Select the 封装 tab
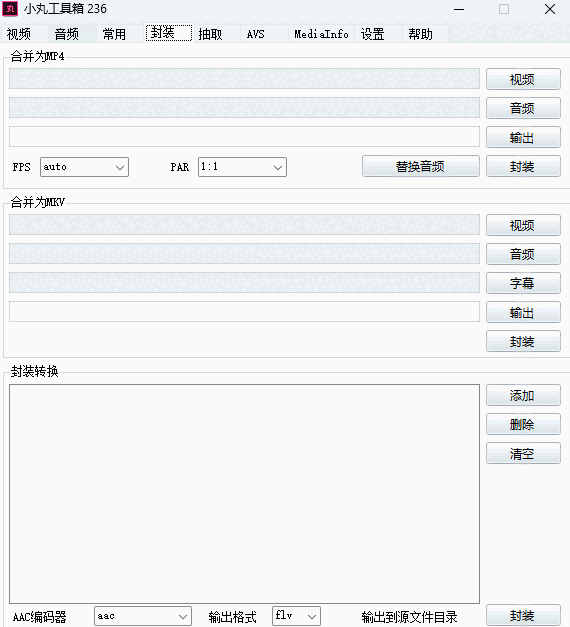This screenshot has height=627, width=570. pos(169,33)
